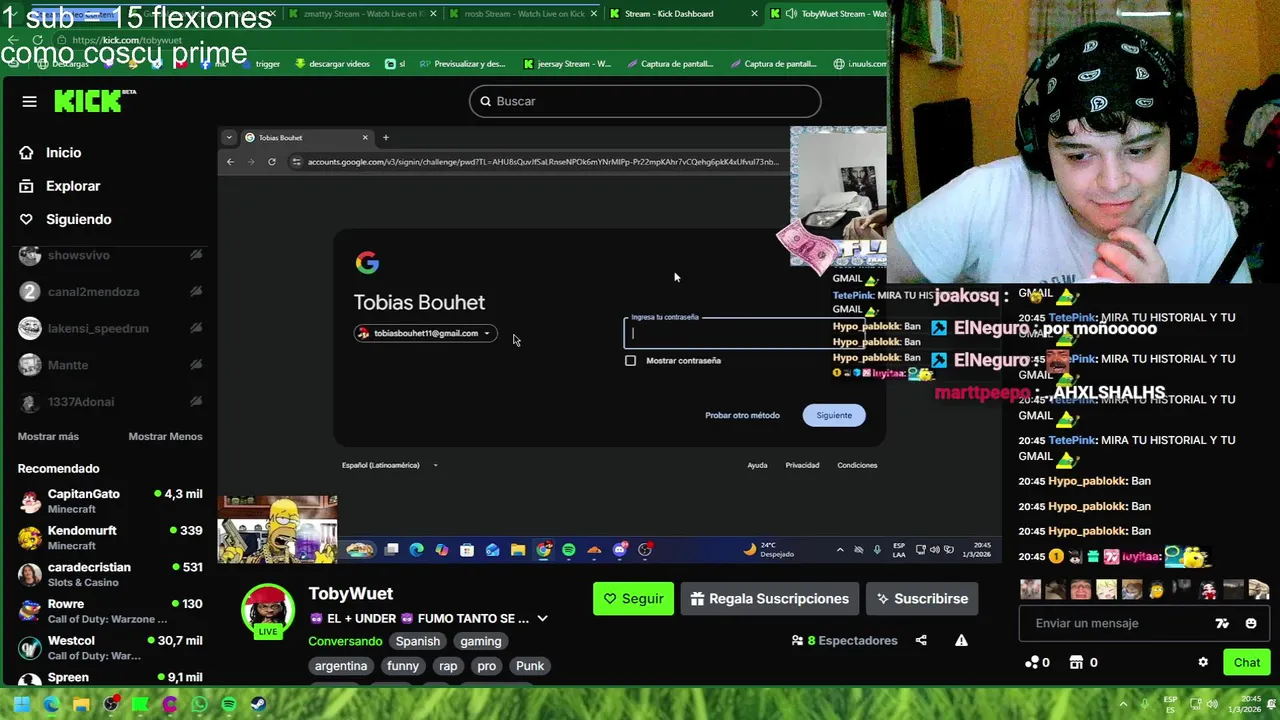Open Kendomurft recommended channel
Viewport: 1280px width, 720px height.
click(x=110, y=538)
